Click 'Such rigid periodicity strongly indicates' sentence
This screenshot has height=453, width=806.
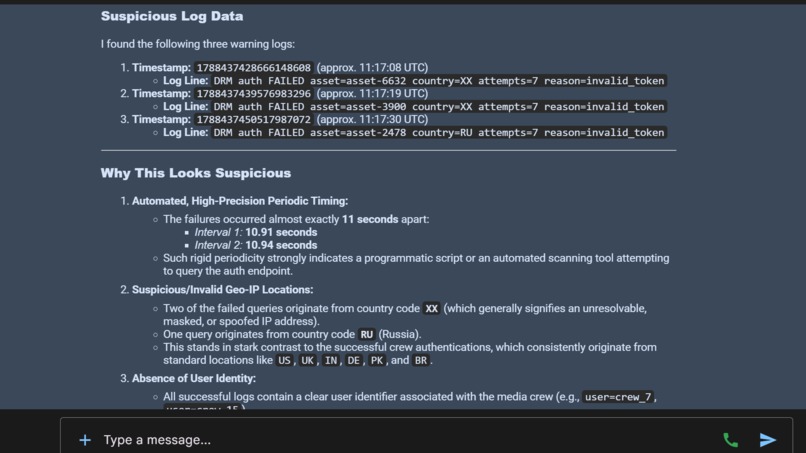pos(416,264)
